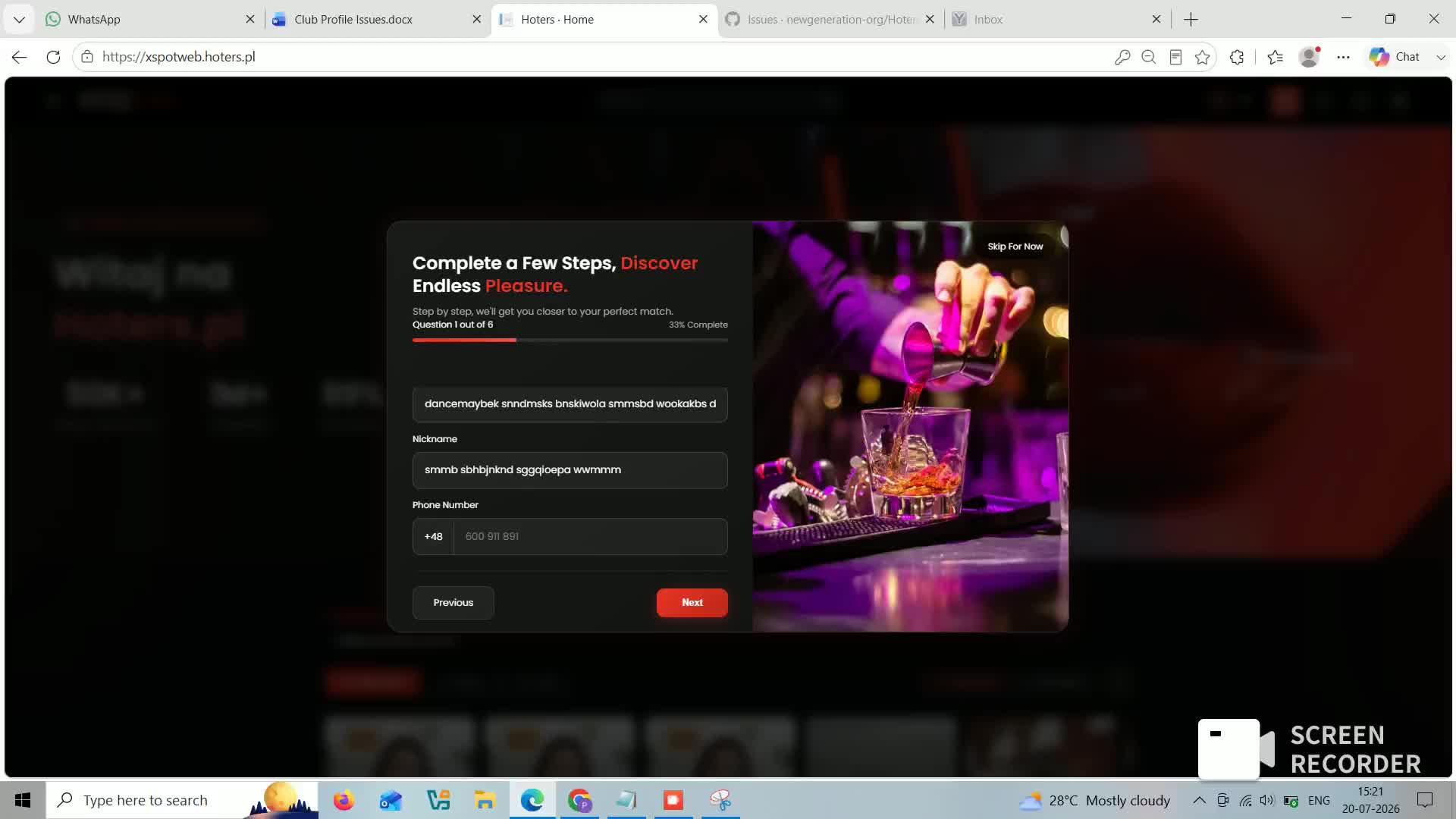The width and height of the screenshot is (1456, 819).
Task: Add this page to favorites with the star
Action: (1203, 57)
